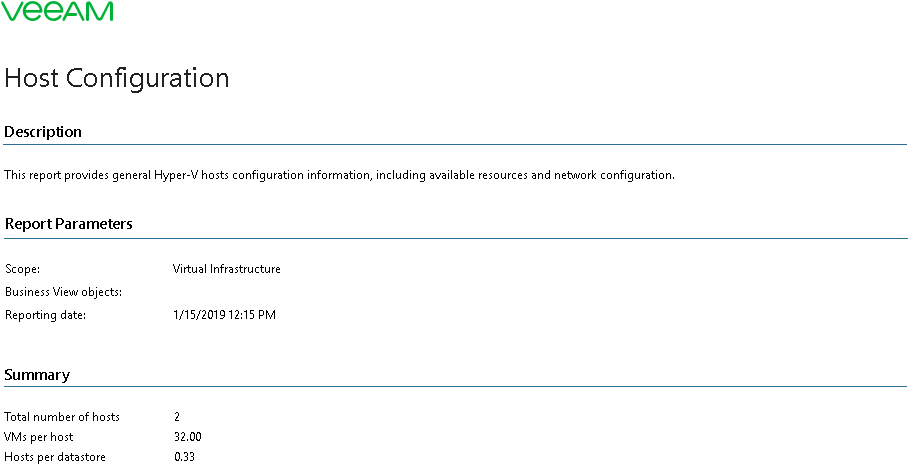Click the line under Summary heading
The width and height of the screenshot is (912, 468).
455,387
